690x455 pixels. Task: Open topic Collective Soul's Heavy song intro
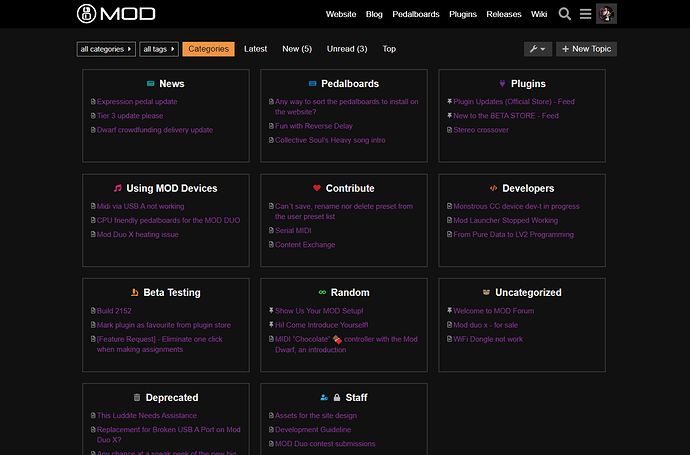[x=330, y=140]
